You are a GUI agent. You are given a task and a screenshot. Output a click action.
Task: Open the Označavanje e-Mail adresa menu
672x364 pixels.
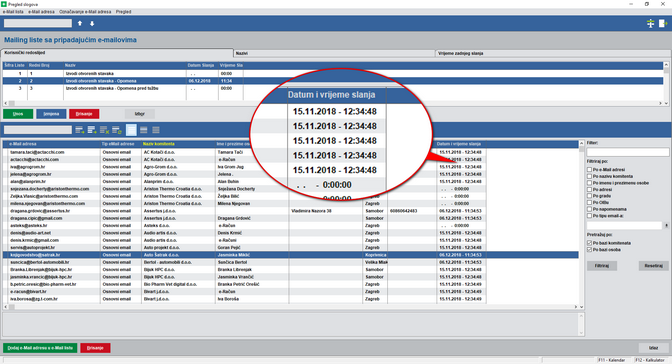pyautogui.click(x=85, y=12)
